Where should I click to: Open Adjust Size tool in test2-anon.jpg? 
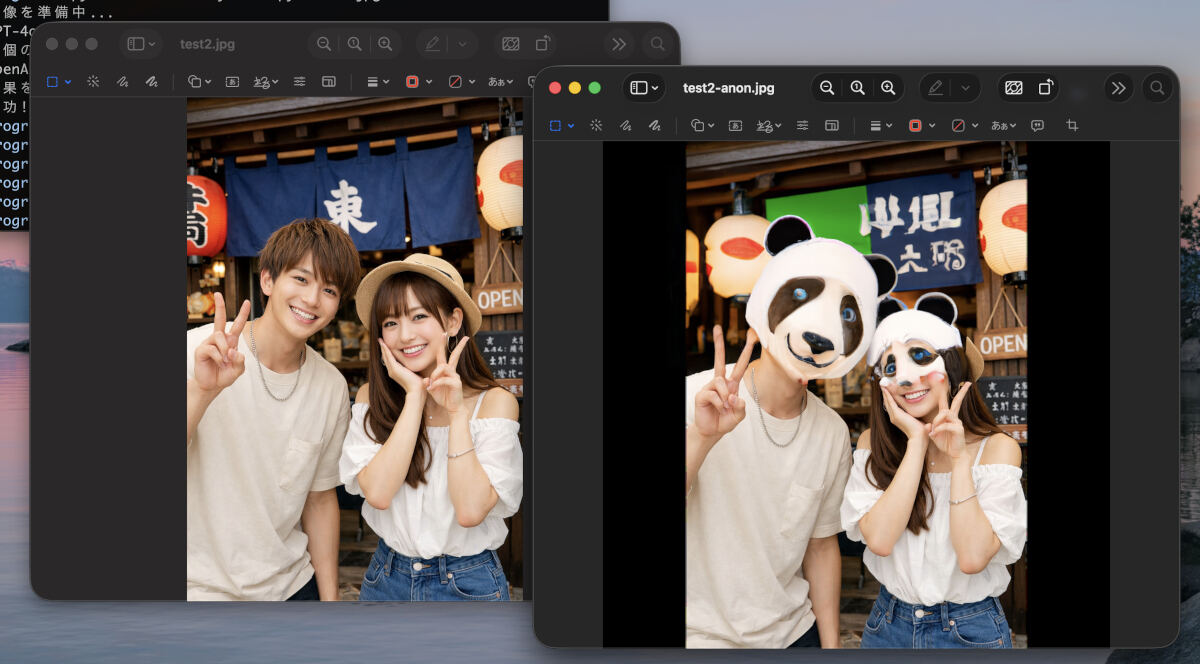pyautogui.click(x=831, y=125)
